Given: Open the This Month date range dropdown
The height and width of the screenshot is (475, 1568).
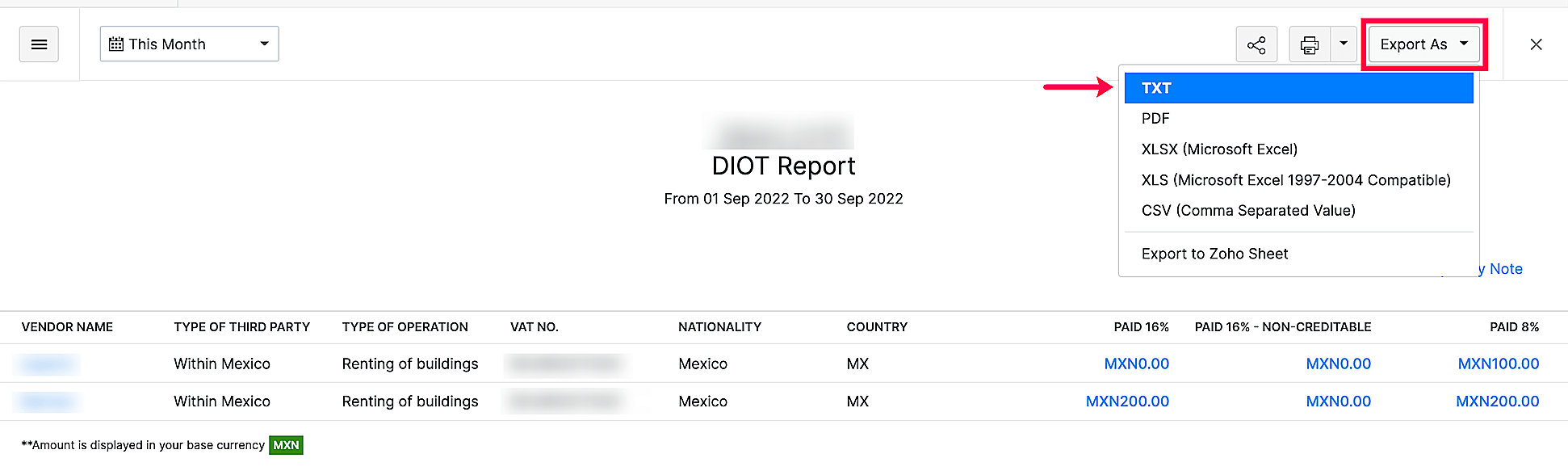Looking at the screenshot, I should [189, 44].
